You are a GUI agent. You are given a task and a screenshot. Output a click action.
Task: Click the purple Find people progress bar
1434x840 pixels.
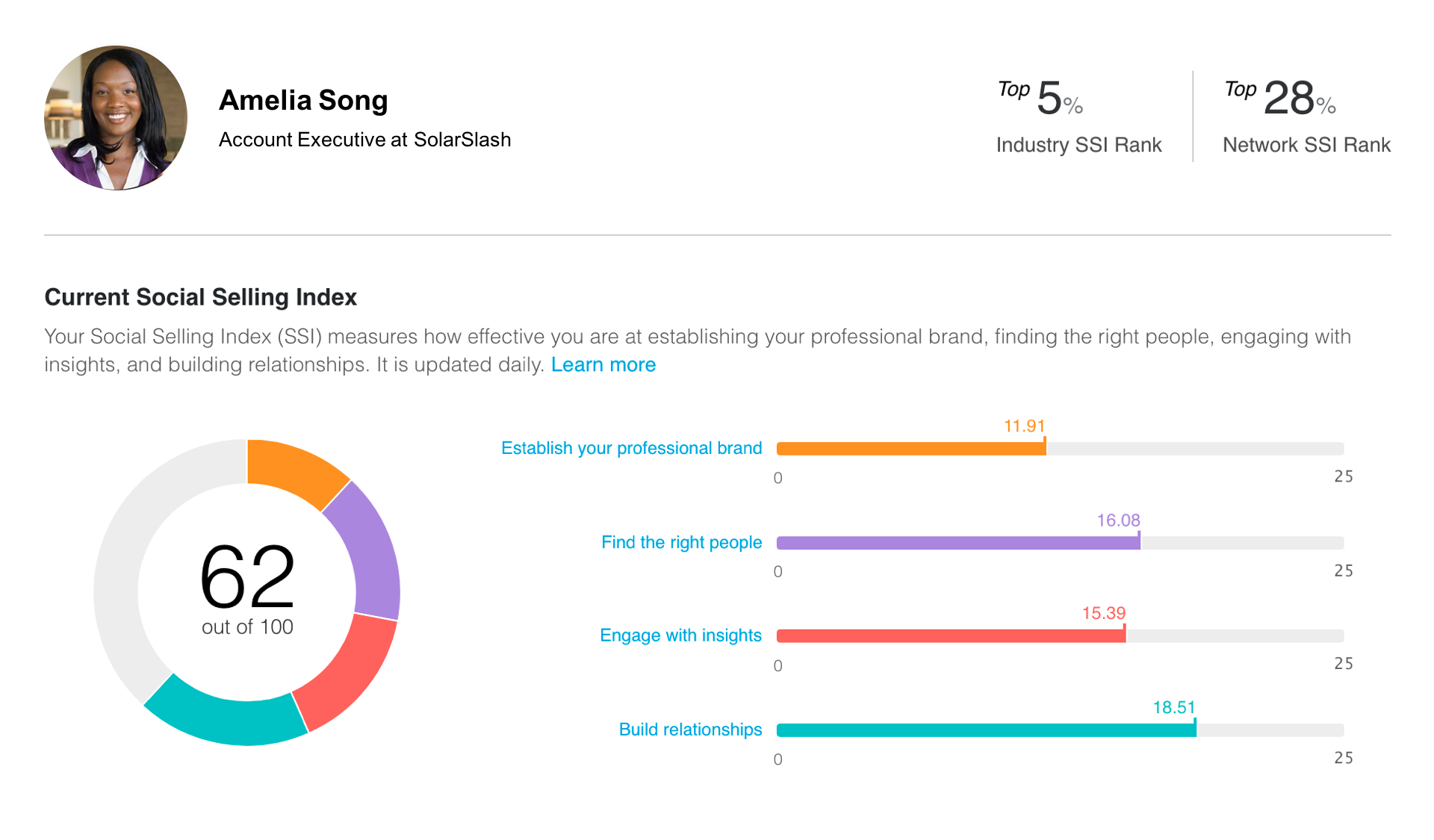point(958,543)
